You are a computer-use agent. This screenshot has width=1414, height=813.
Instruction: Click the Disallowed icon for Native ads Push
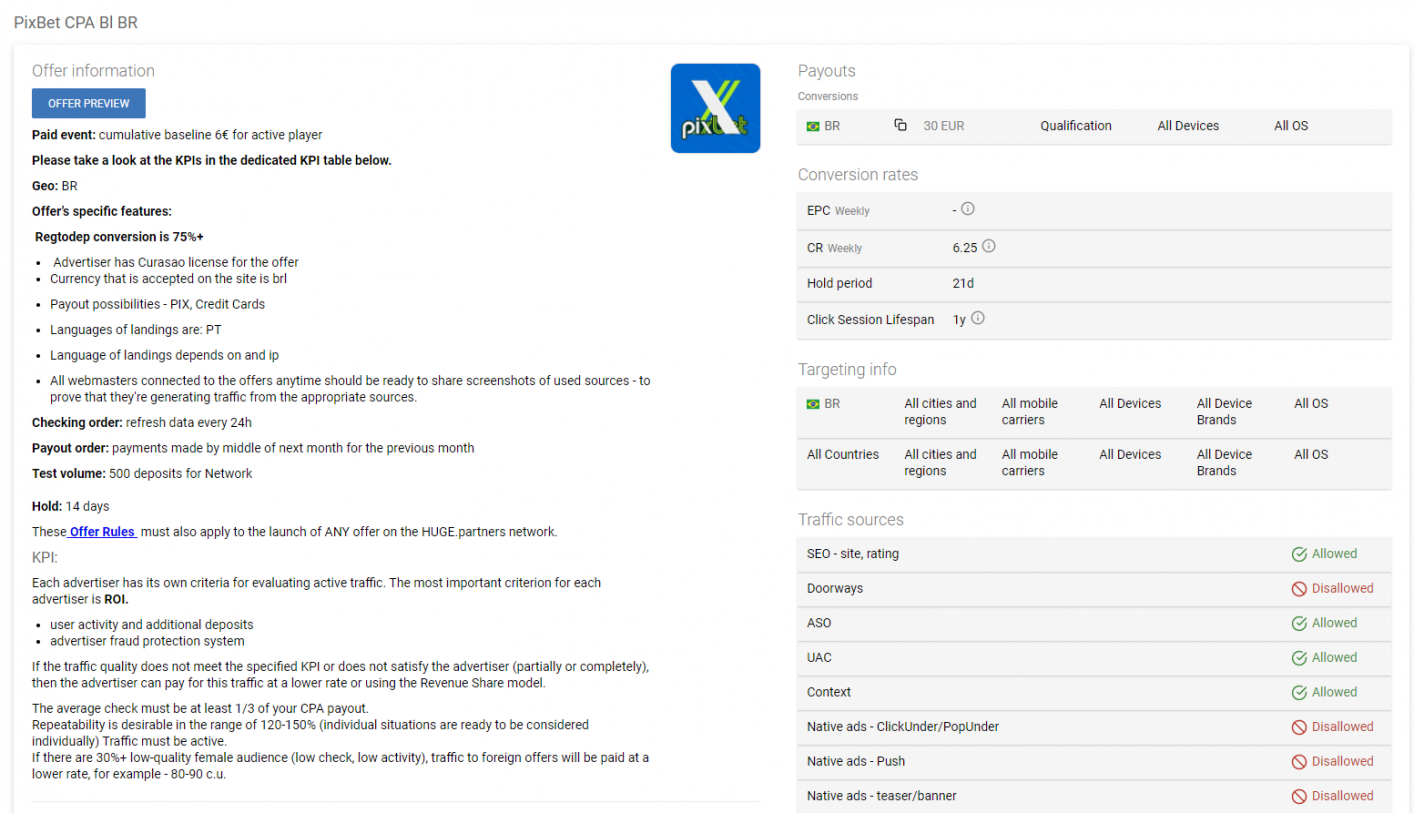pos(1299,762)
